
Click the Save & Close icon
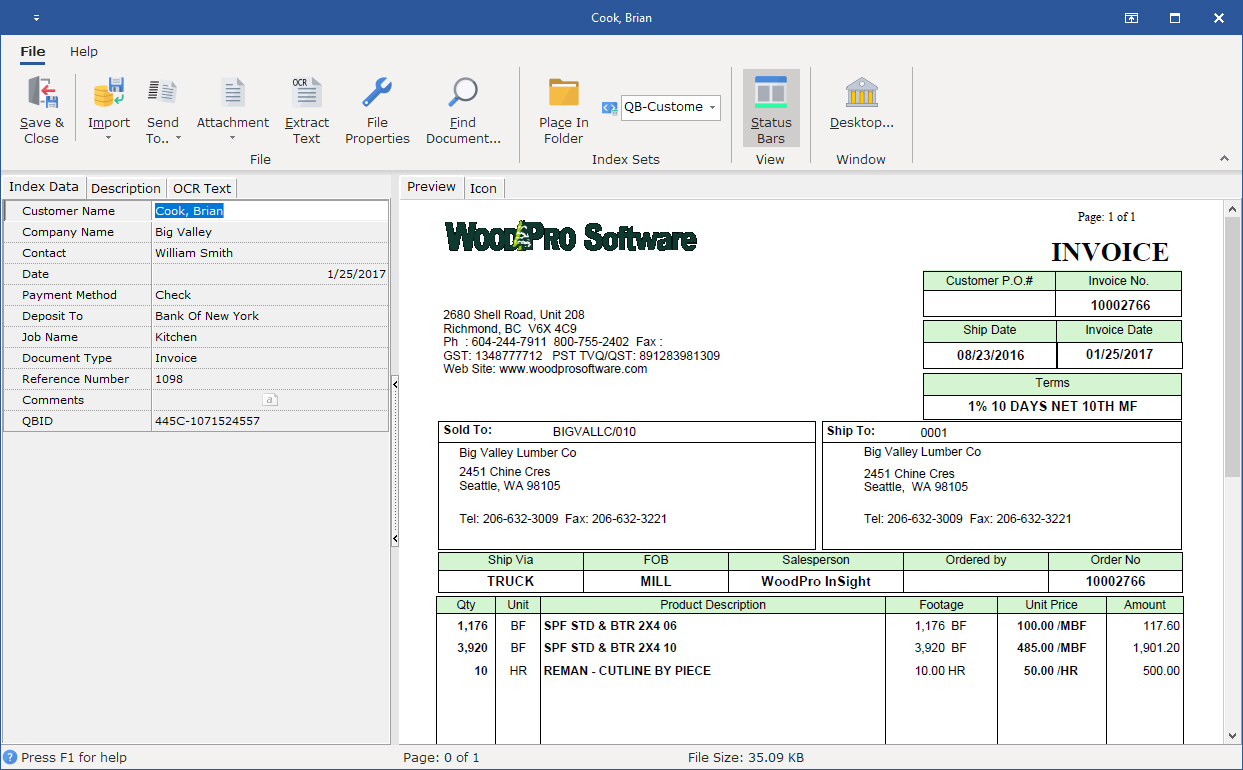41,92
